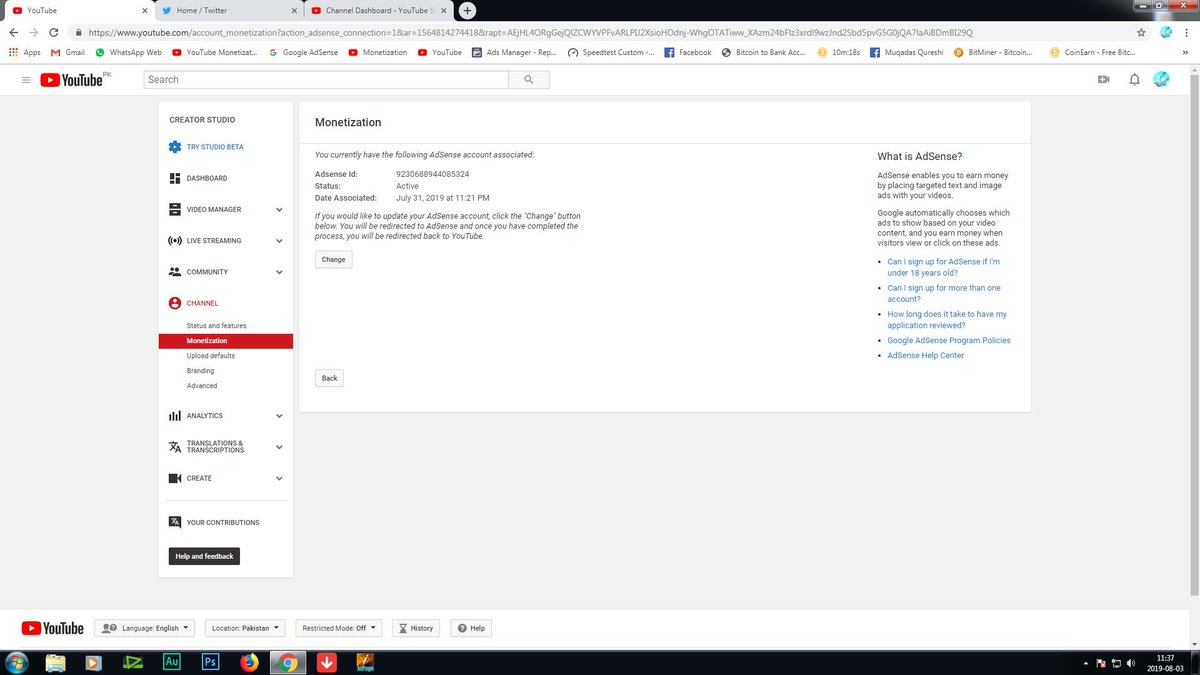The height and width of the screenshot is (675, 1200).
Task: Open Adobe Audition from the taskbar
Action: pos(171,661)
